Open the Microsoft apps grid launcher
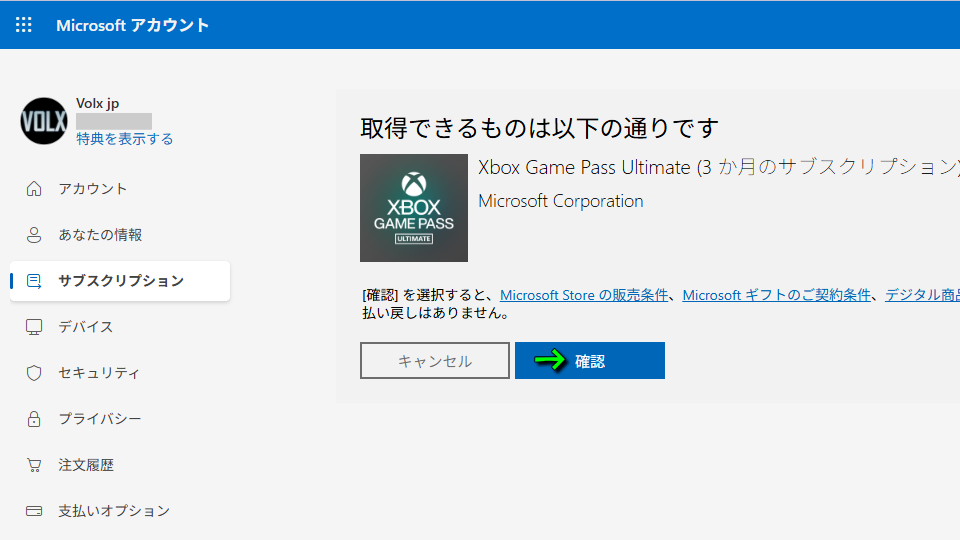Image resolution: width=960 pixels, height=540 pixels. (x=24, y=24)
